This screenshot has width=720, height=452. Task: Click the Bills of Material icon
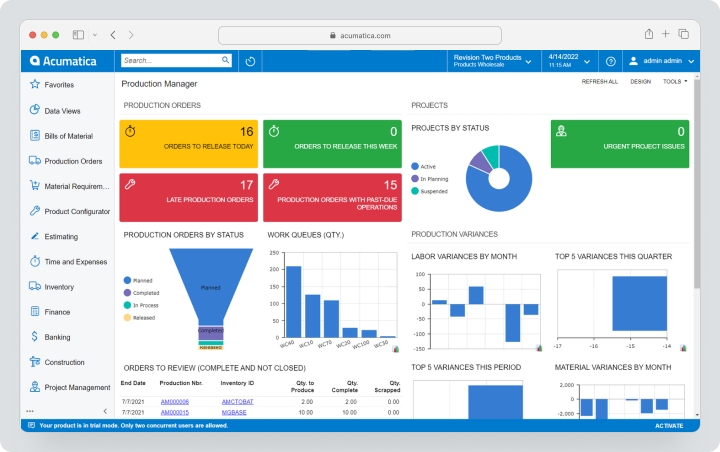35,135
